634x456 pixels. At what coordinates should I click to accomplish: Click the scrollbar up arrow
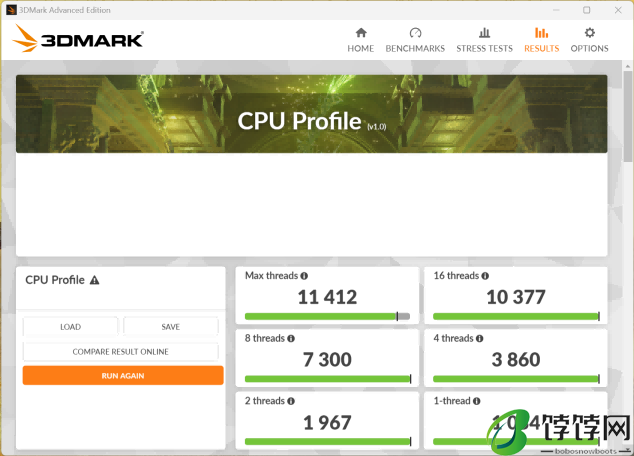pos(628,65)
